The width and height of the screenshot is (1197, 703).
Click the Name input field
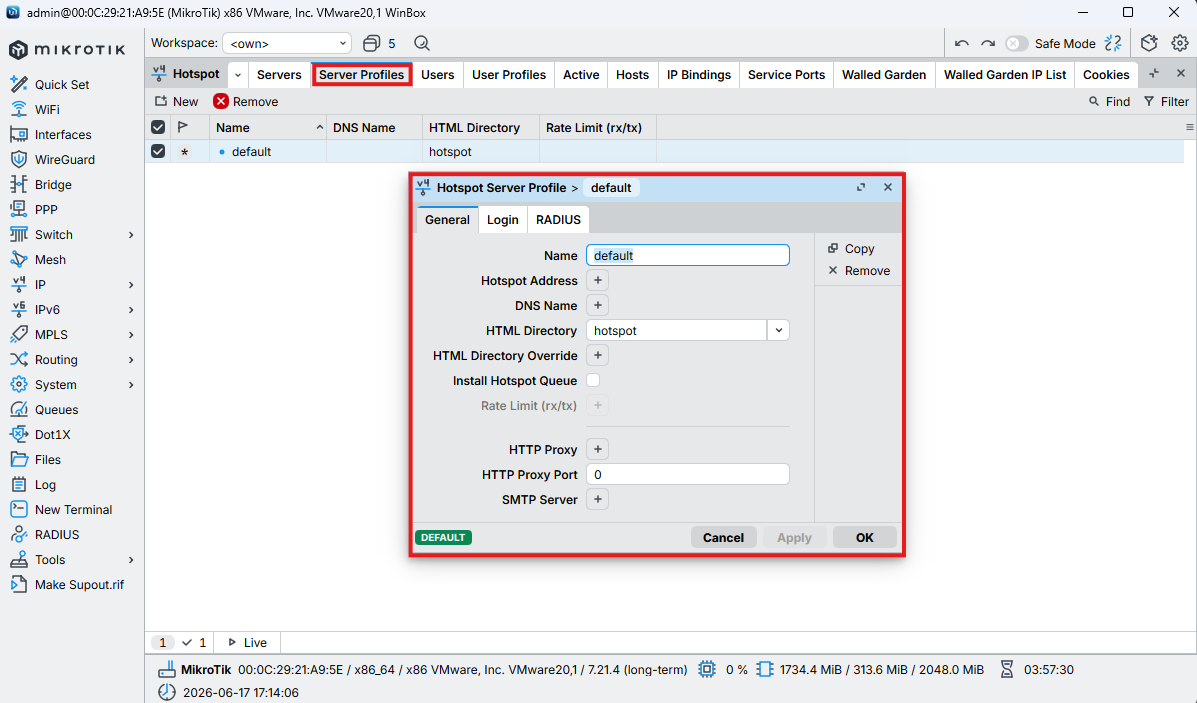pyautogui.click(x=688, y=255)
